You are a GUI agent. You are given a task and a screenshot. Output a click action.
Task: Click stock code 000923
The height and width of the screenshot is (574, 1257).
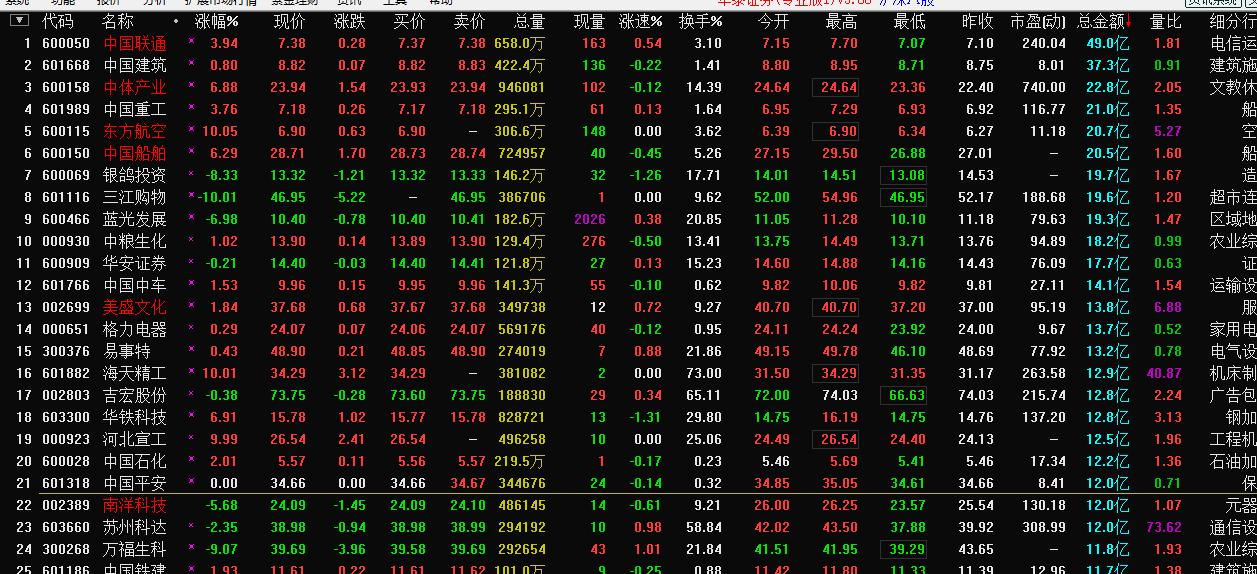point(66,439)
